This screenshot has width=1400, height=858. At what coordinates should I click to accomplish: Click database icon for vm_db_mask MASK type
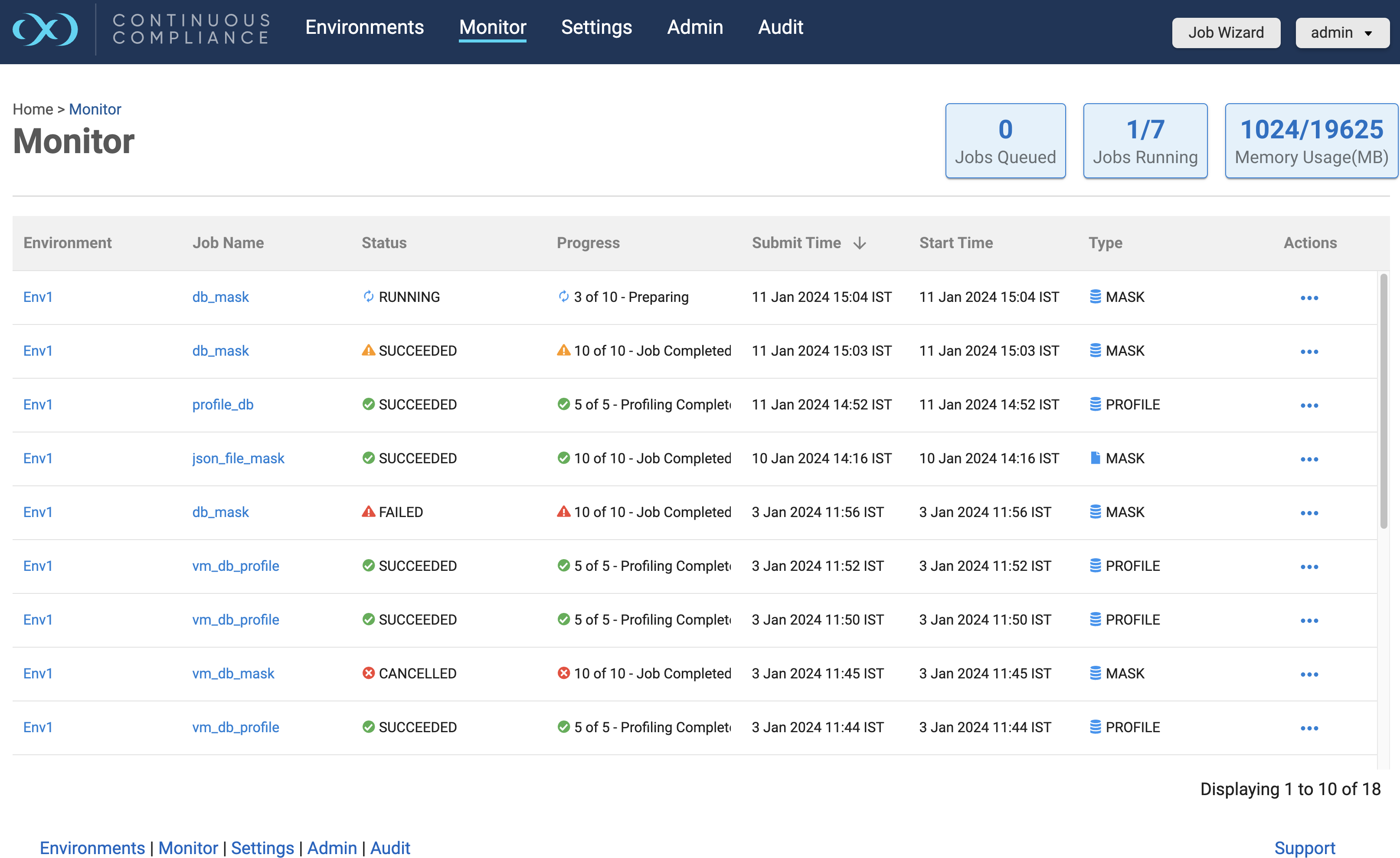[1095, 673]
